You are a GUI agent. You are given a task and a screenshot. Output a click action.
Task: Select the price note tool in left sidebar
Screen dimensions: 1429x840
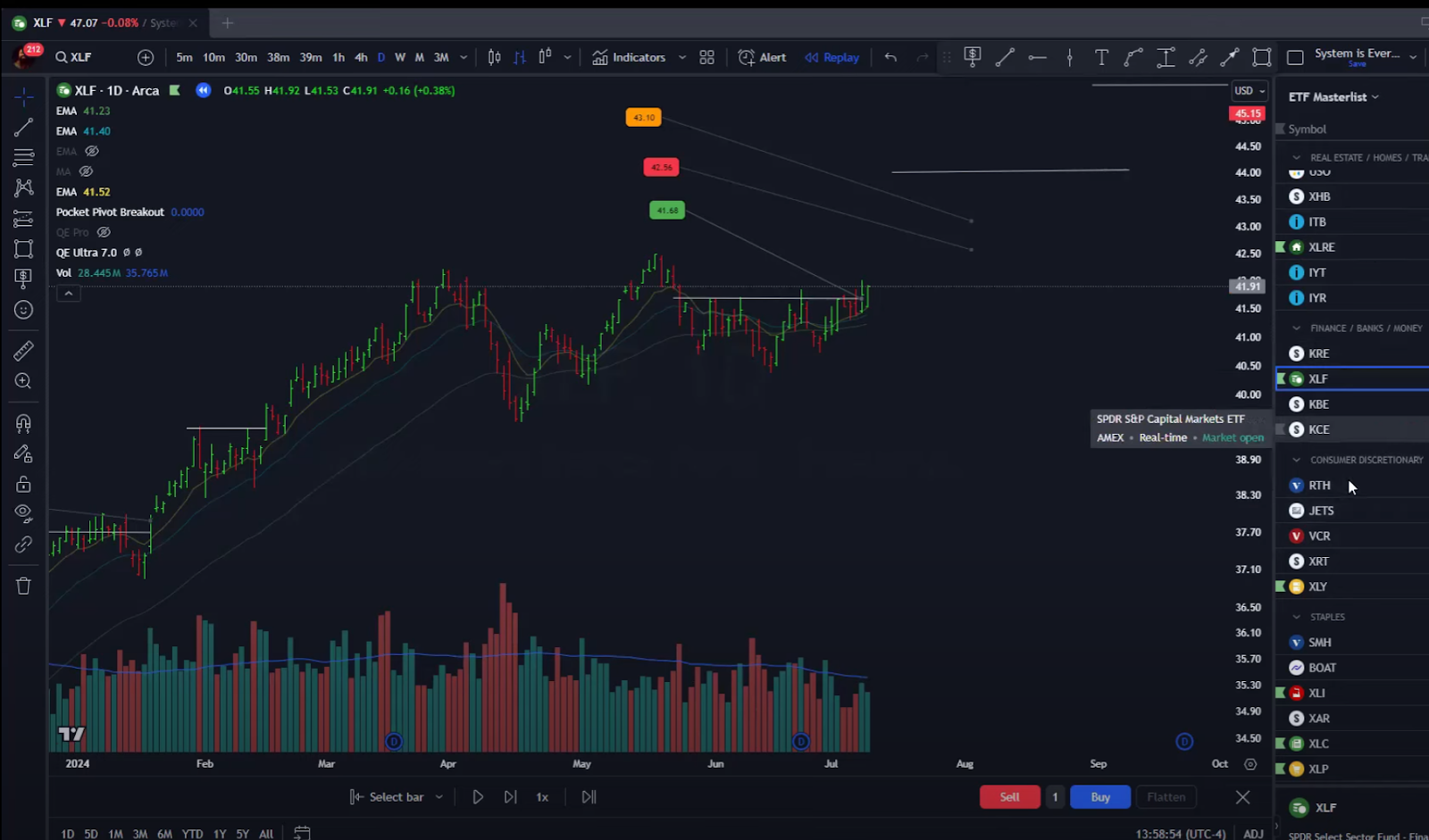click(23, 279)
